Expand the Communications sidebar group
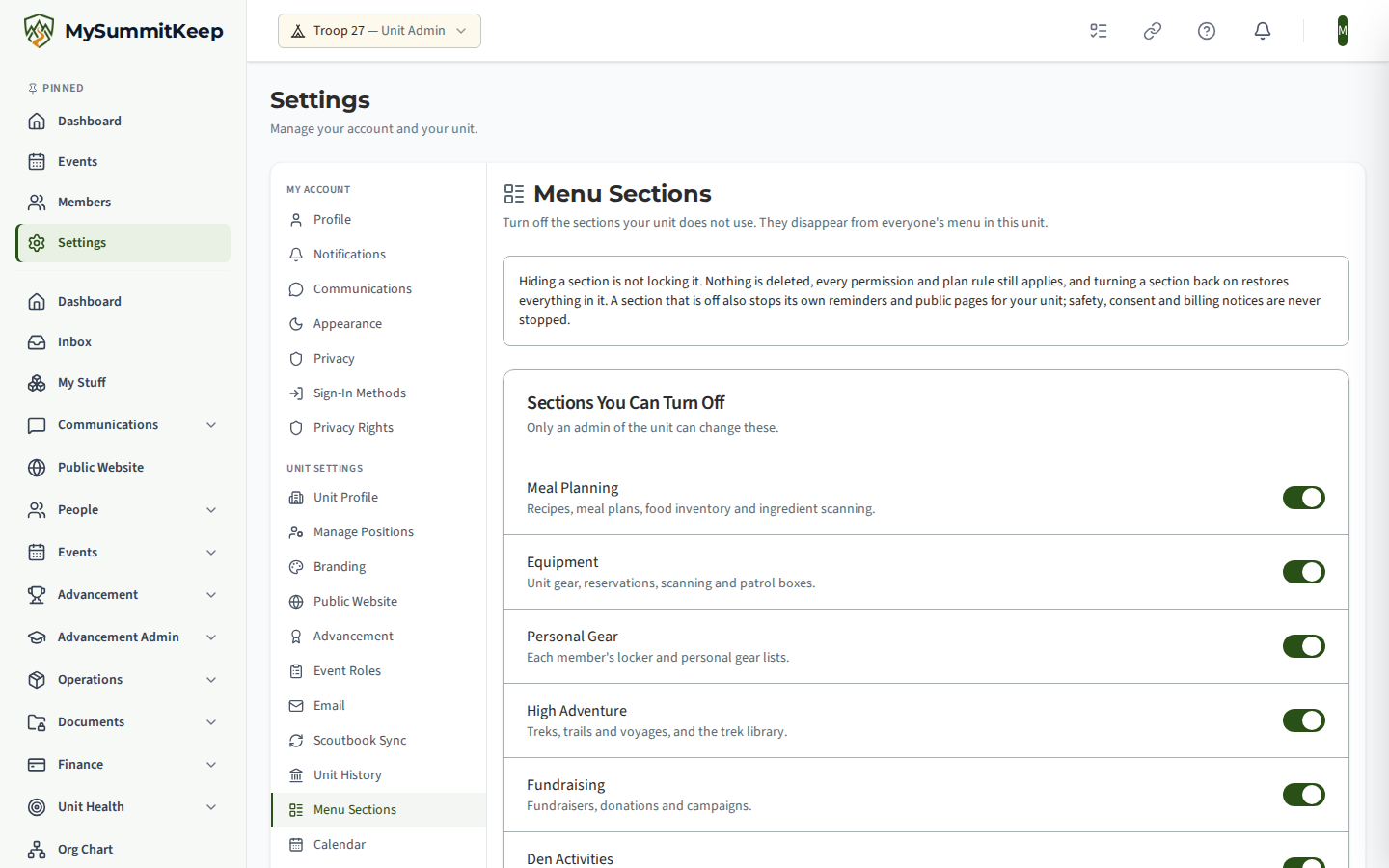1389x868 pixels. pyautogui.click(x=123, y=425)
